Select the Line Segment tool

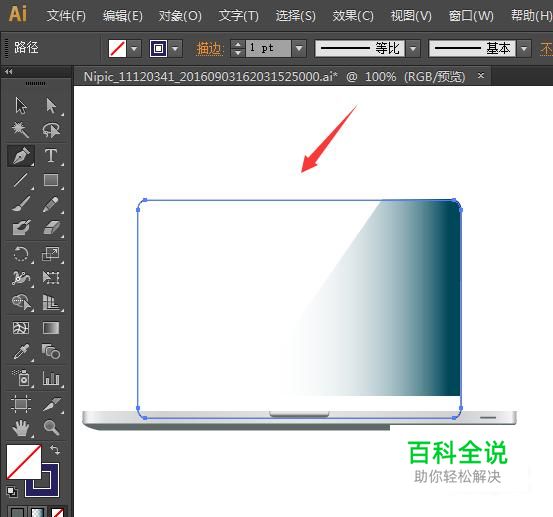[x=21, y=180]
